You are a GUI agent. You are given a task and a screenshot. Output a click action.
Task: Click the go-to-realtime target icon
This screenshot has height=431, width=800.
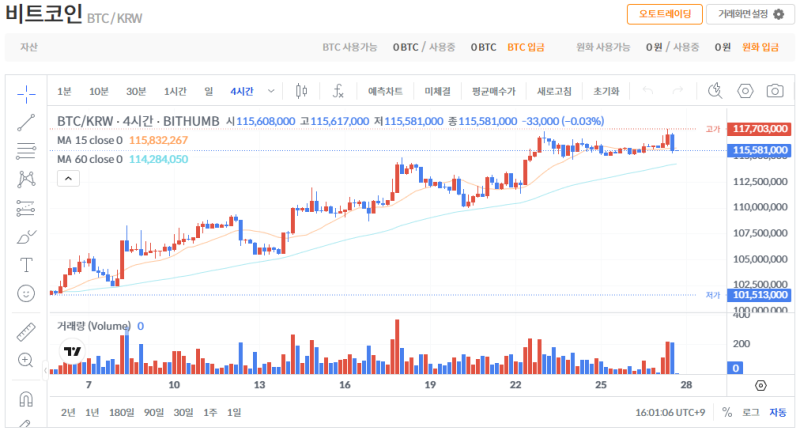(761, 386)
